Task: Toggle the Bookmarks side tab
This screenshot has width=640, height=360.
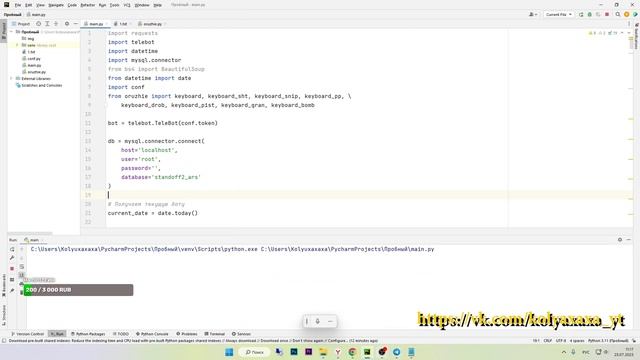Action: tap(4, 286)
